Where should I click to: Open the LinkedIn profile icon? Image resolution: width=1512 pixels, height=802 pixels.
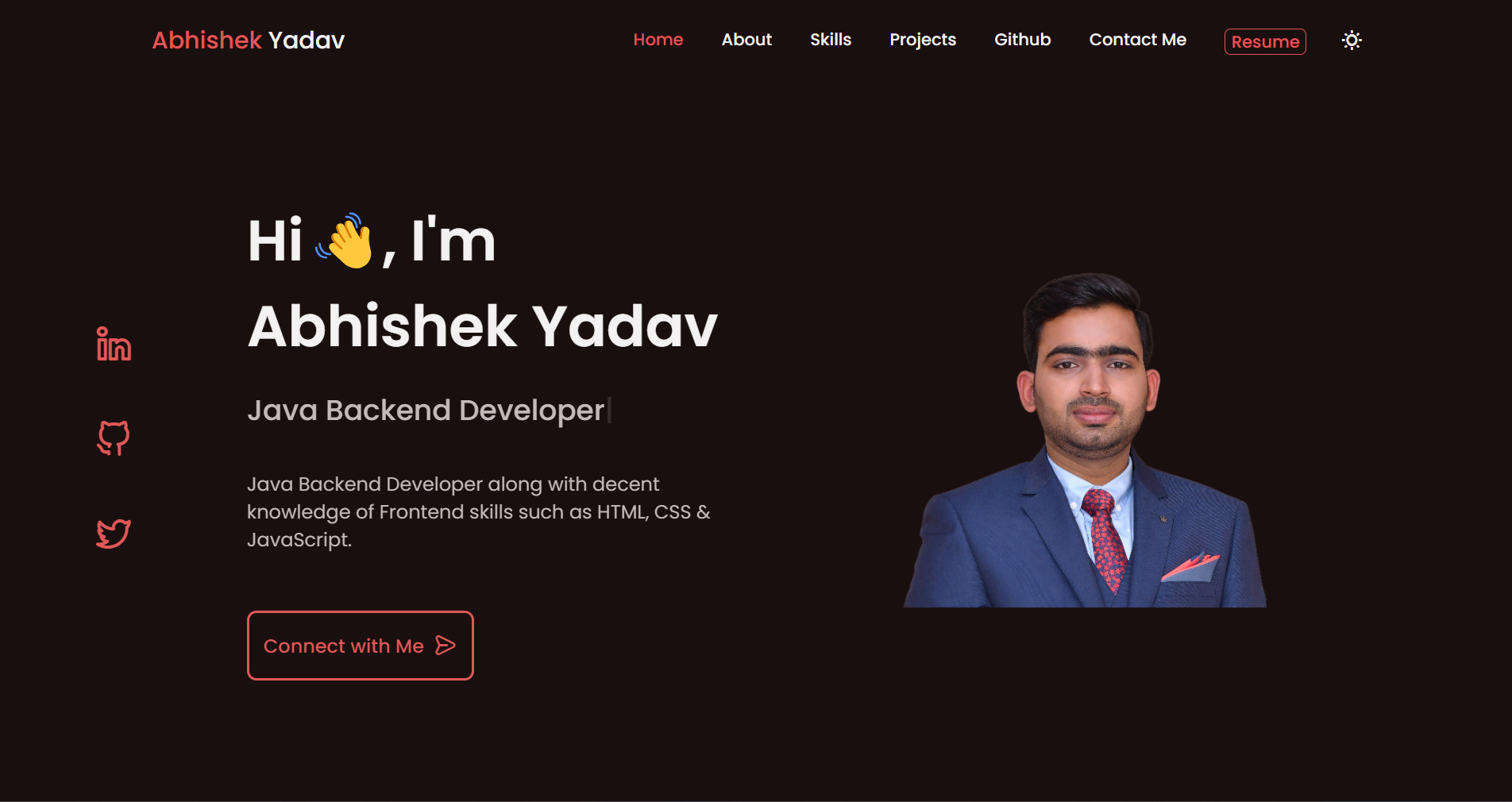pyautogui.click(x=114, y=344)
